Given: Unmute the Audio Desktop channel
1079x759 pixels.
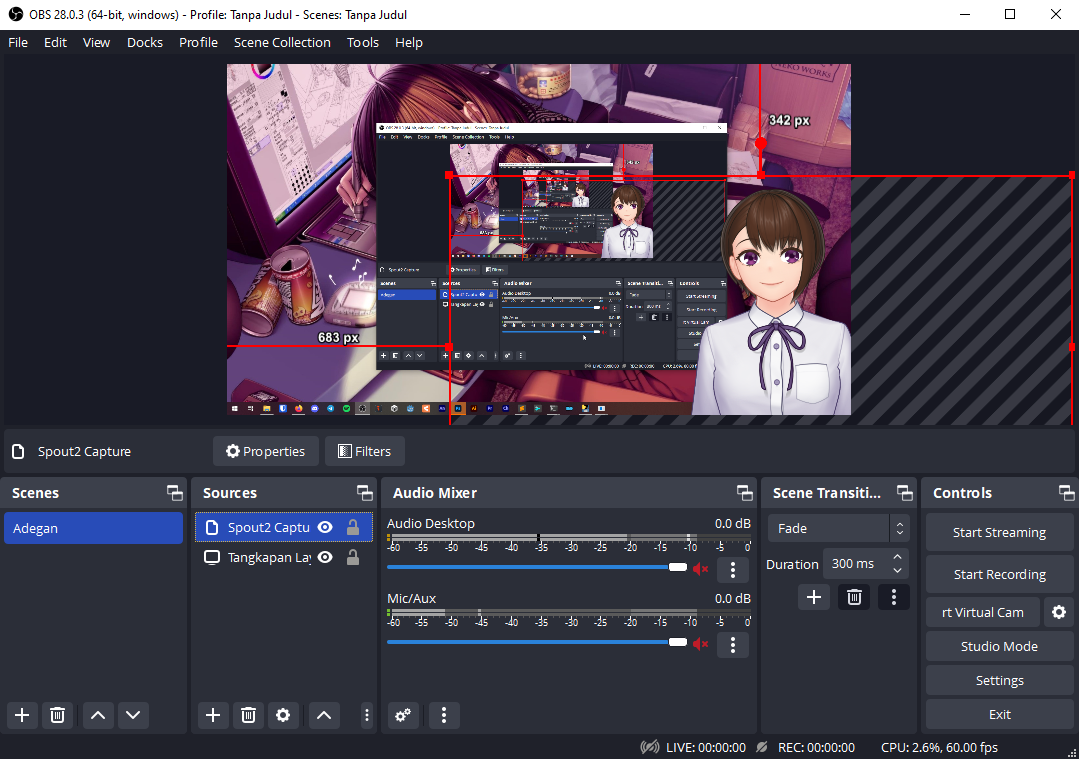Looking at the screenshot, I should (701, 569).
